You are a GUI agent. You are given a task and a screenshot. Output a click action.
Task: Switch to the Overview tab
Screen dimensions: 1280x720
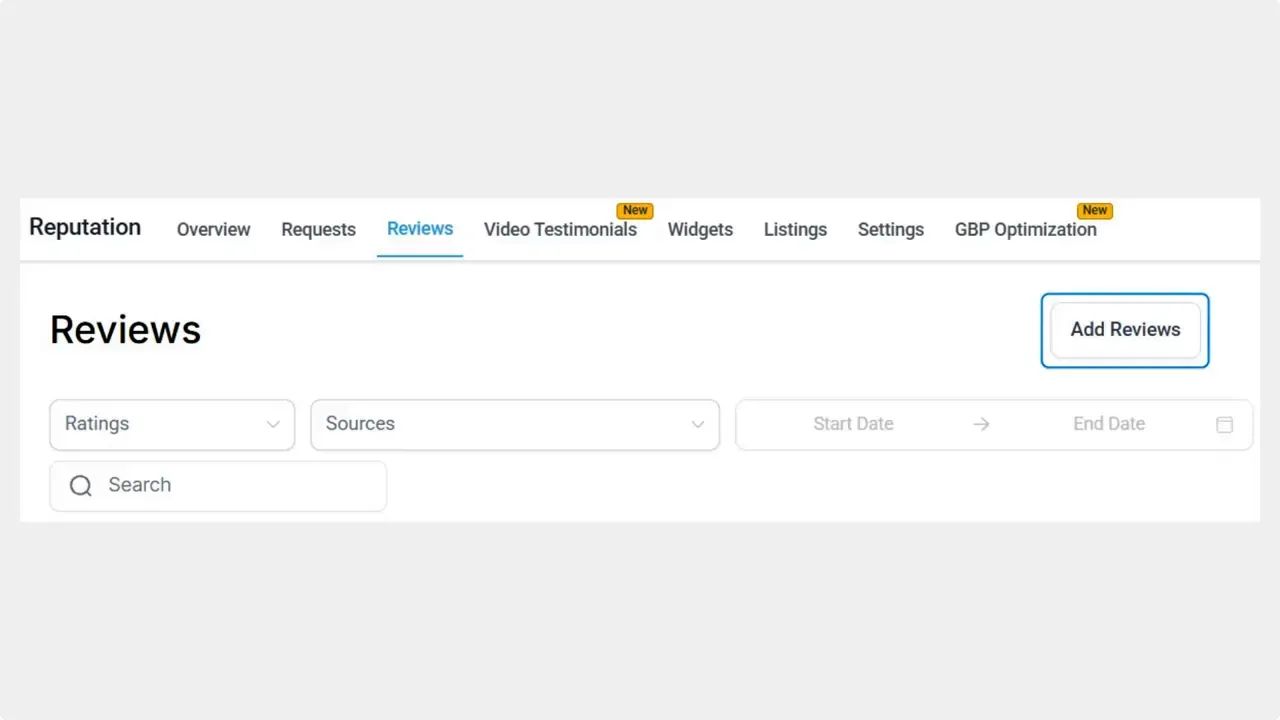(213, 229)
